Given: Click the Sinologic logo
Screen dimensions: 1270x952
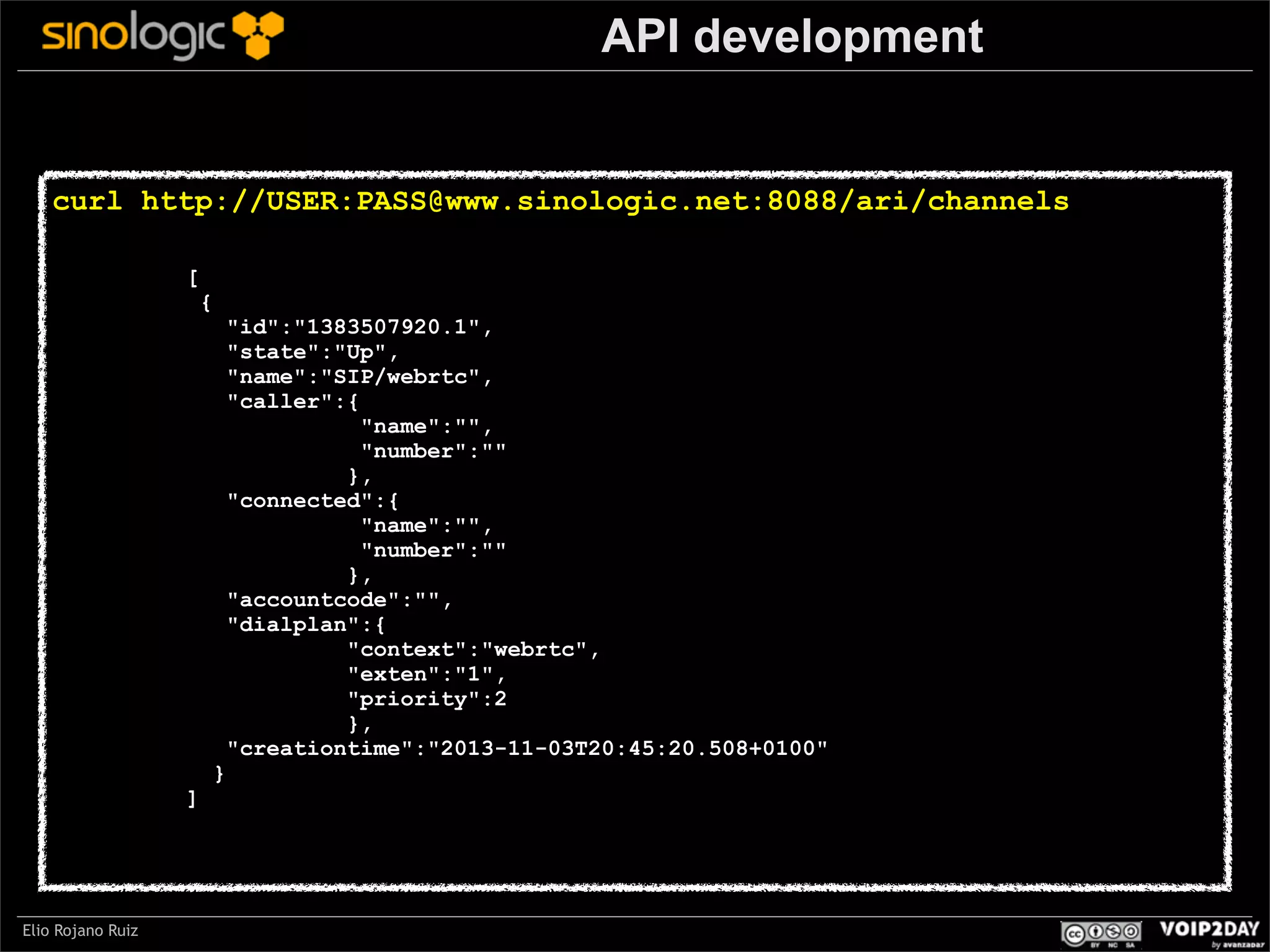Looking at the screenshot, I should (162, 36).
